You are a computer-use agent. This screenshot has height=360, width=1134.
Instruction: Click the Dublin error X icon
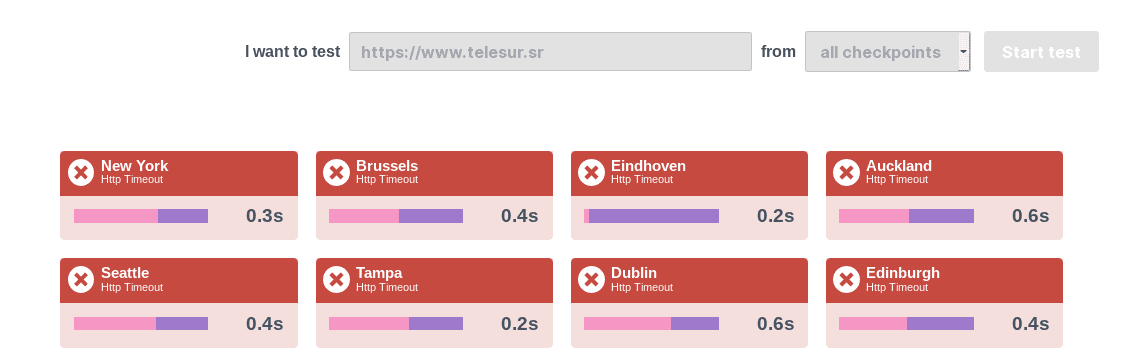(592, 280)
